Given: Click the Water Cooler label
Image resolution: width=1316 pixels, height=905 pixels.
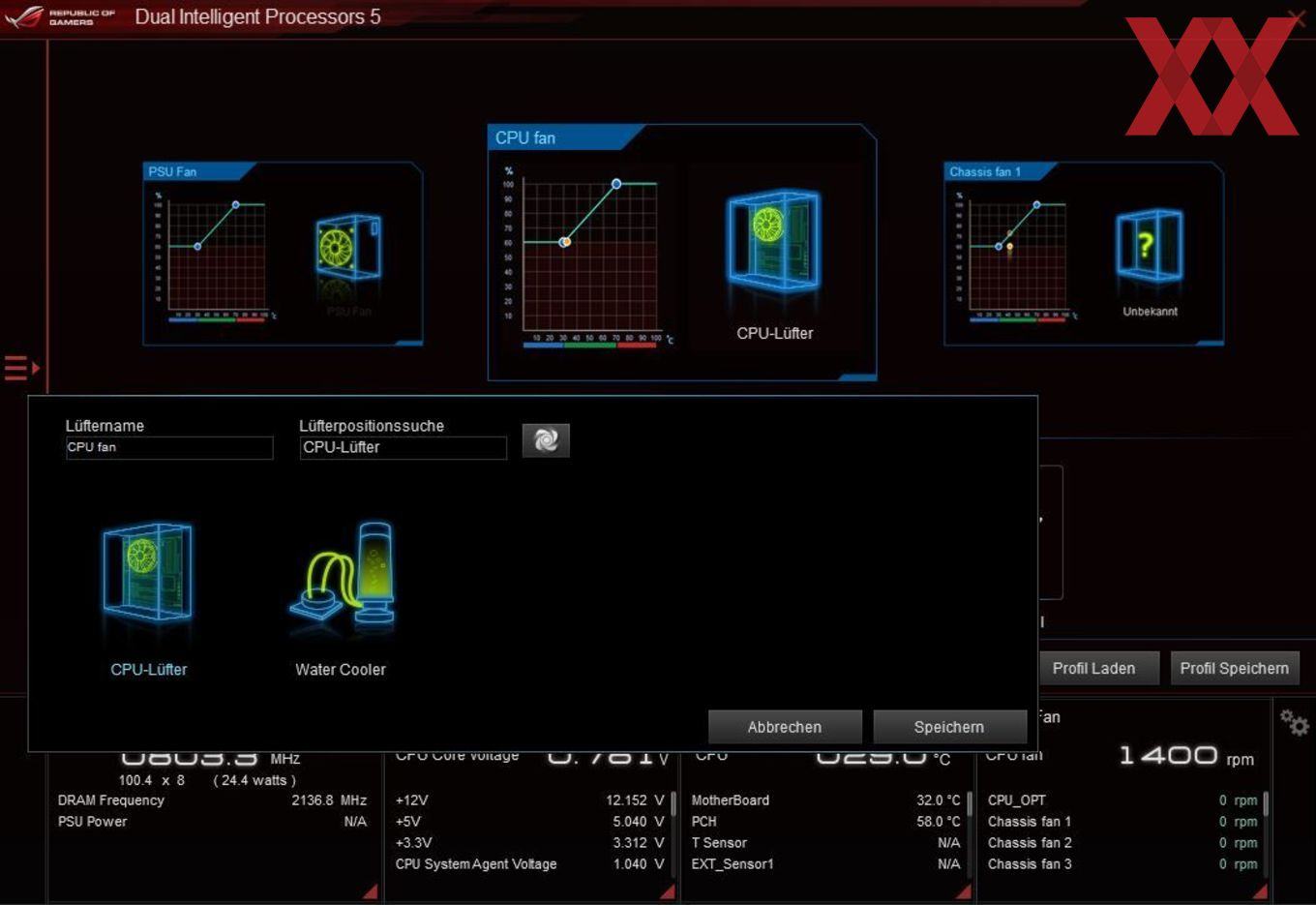Looking at the screenshot, I should coord(341,670).
